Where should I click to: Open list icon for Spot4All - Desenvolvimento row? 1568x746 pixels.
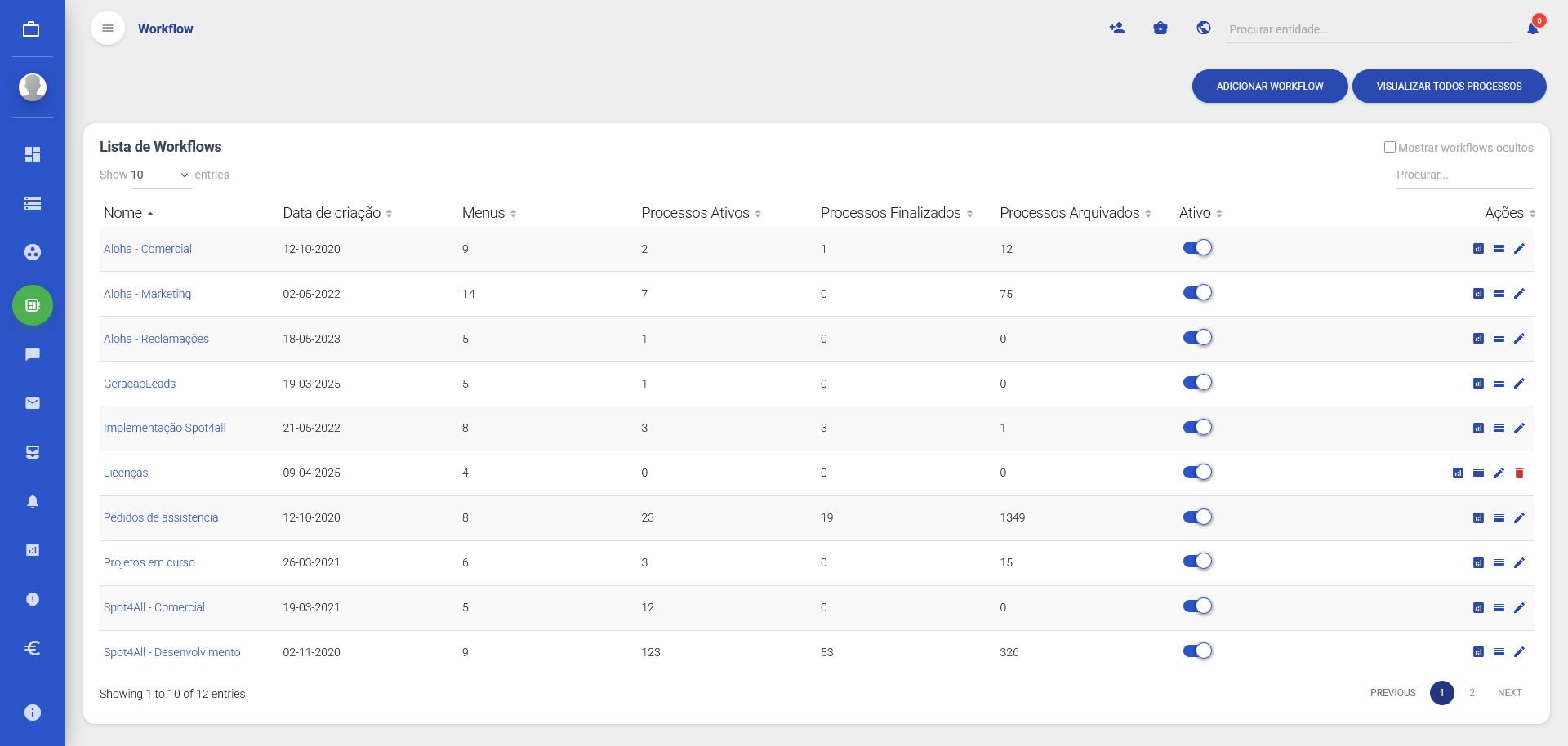[x=1499, y=652]
